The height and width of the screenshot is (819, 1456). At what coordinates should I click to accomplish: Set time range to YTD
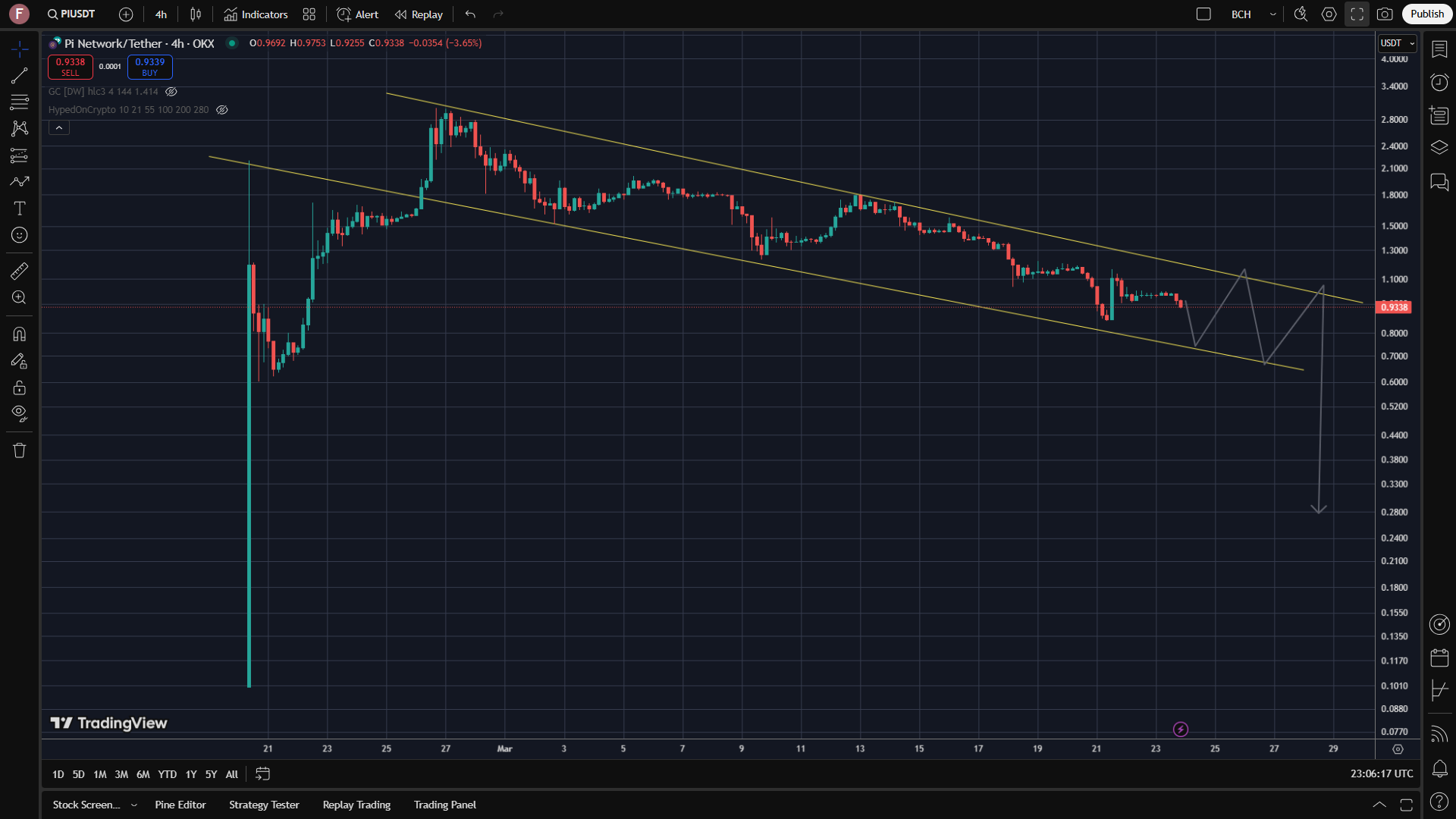pos(167,774)
